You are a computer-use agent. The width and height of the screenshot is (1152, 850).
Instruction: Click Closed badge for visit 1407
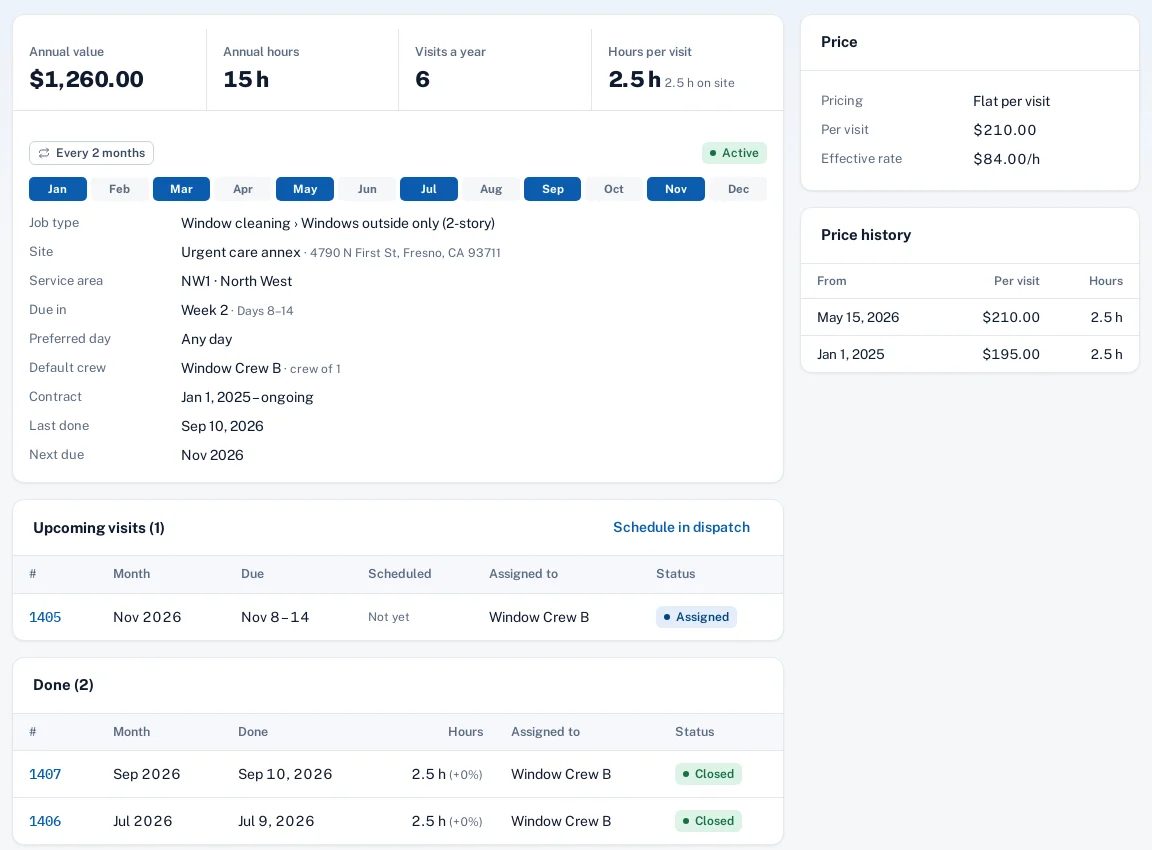coord(708,774)
